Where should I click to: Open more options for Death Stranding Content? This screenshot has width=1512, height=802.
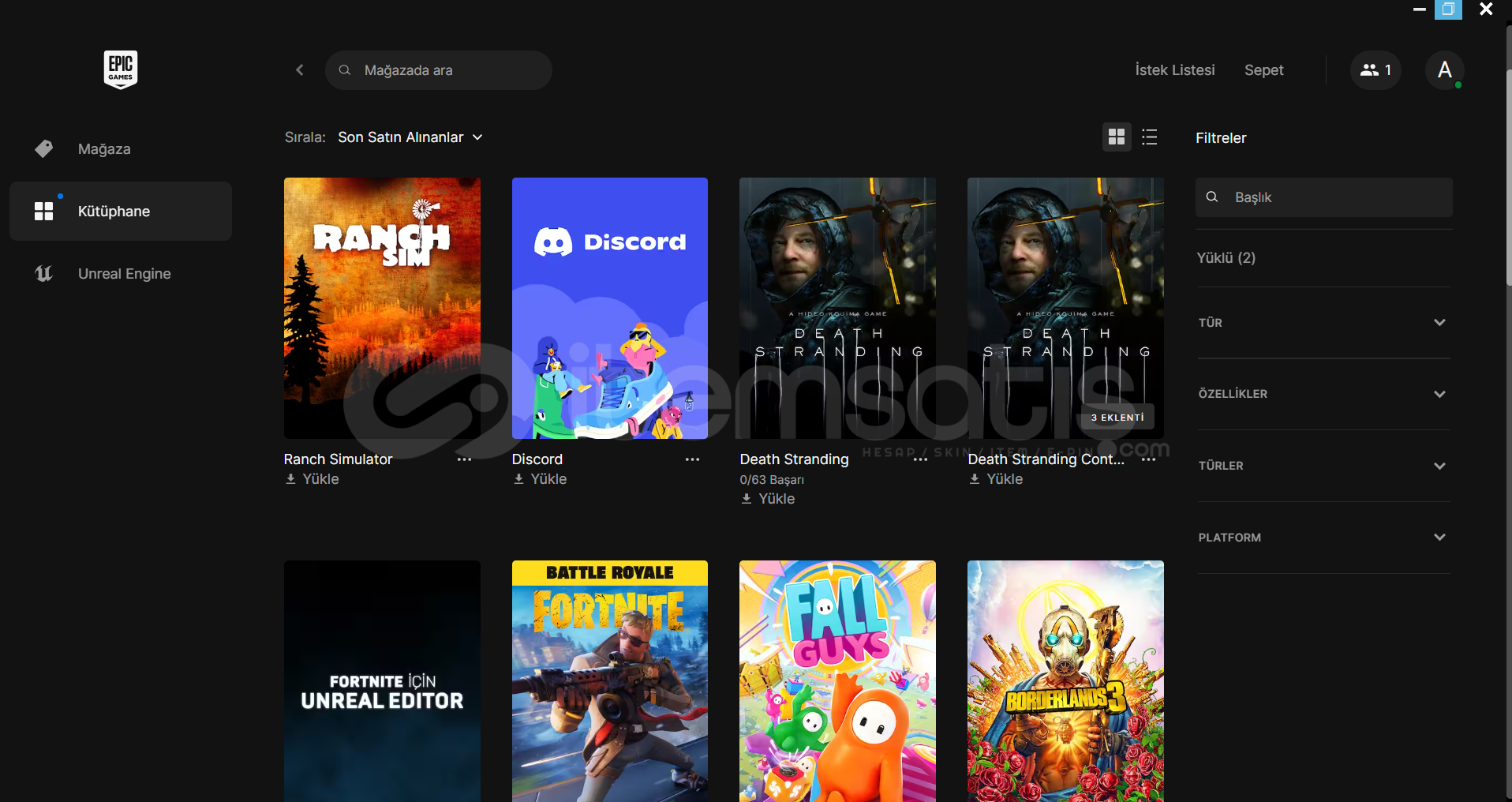tap(1148, 459)
